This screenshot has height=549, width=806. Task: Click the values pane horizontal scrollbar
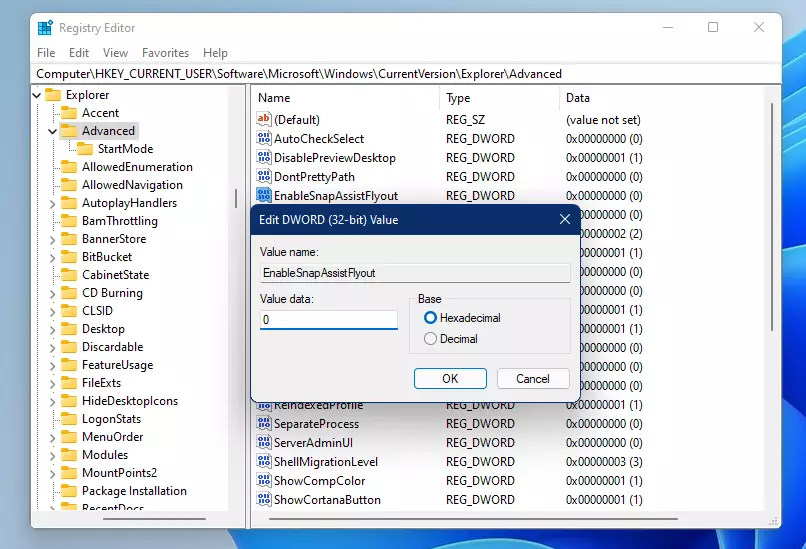(x=473, y=519)
